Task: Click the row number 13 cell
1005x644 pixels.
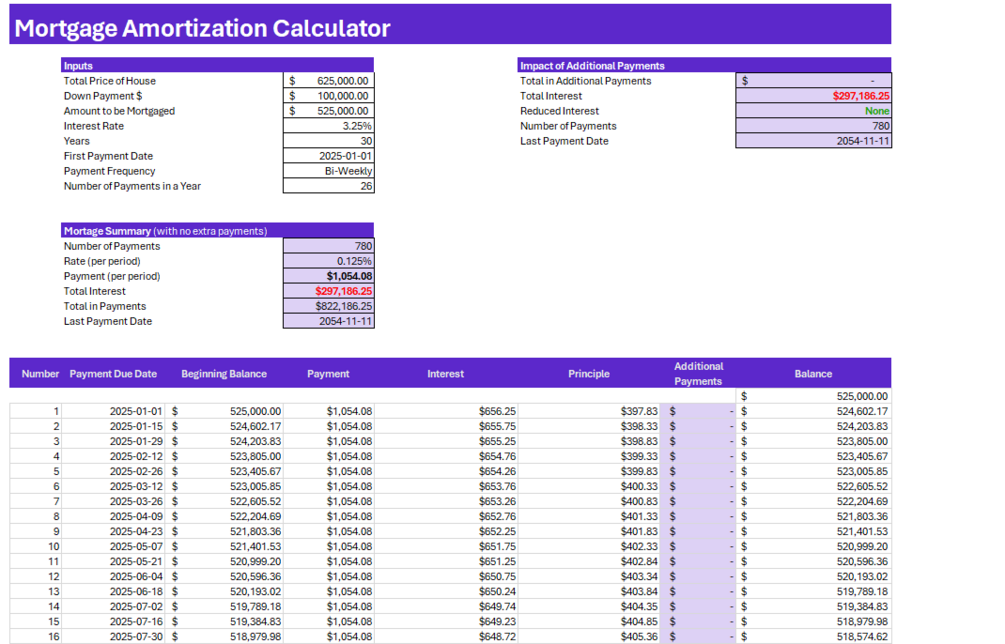Action: point(36,591)
